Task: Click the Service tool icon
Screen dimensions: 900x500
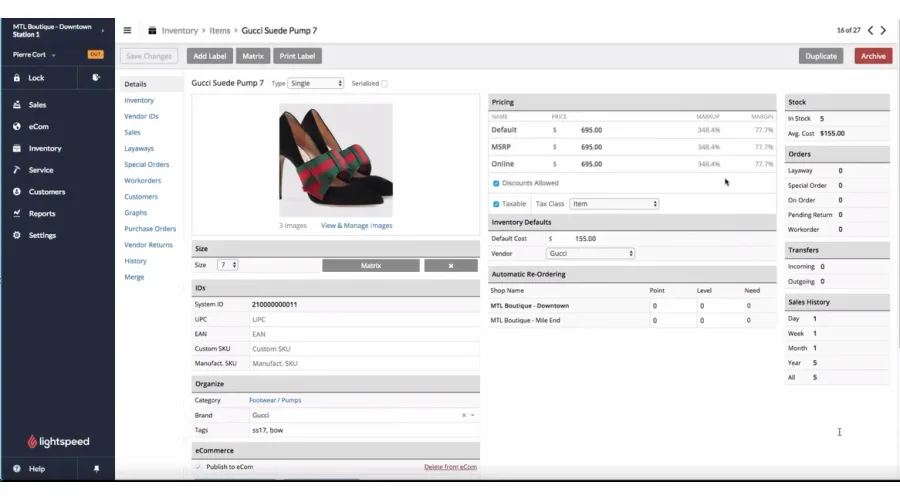Action: coord(17,170)
